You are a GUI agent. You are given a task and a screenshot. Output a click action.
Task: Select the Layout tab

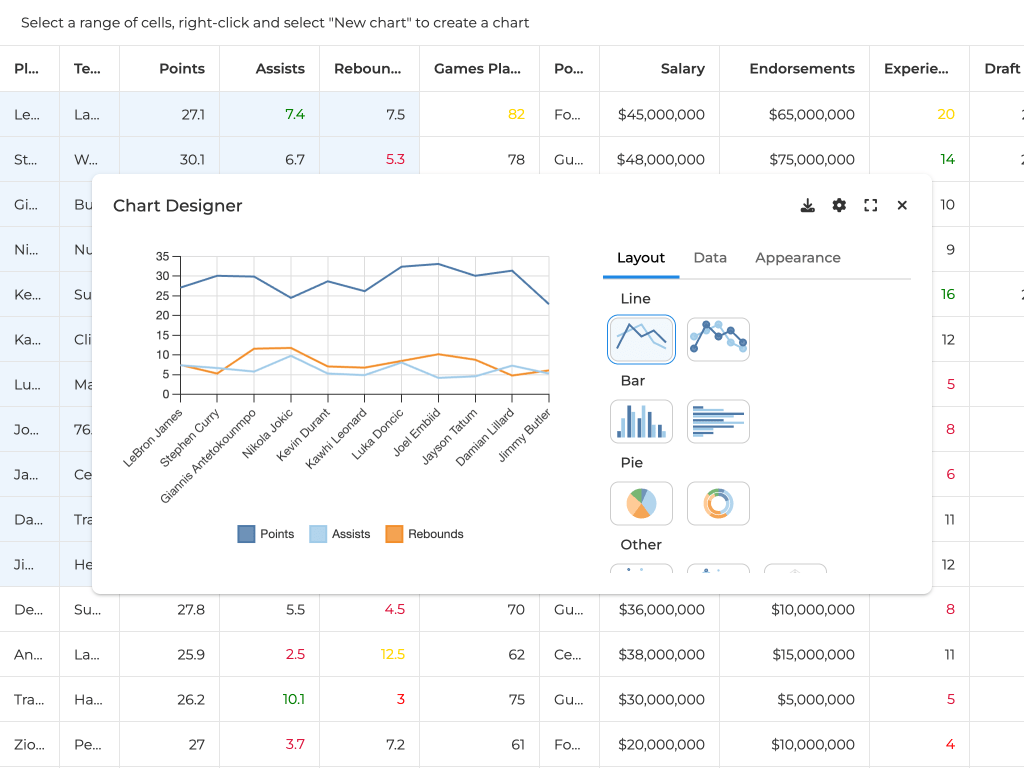[x=641, y=258]
